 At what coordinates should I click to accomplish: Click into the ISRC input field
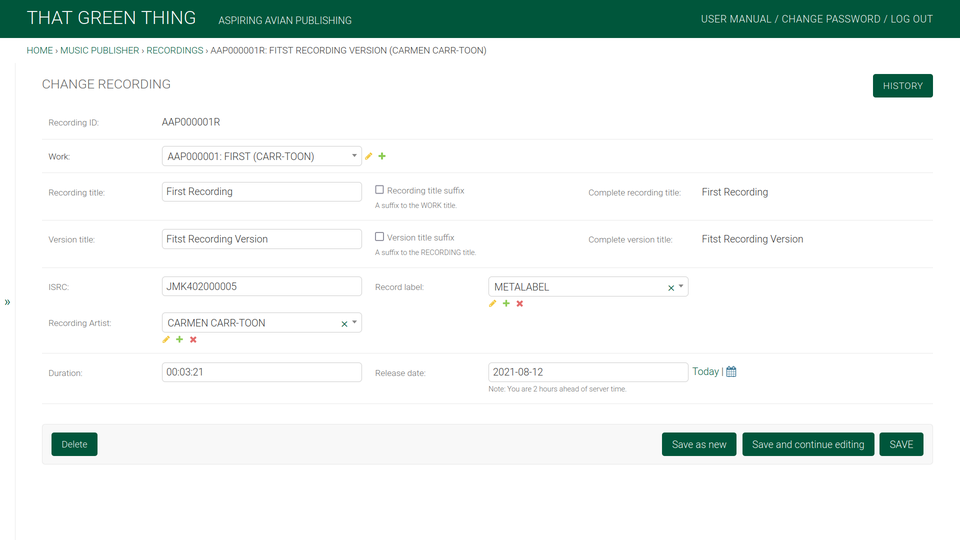point(262,287)
